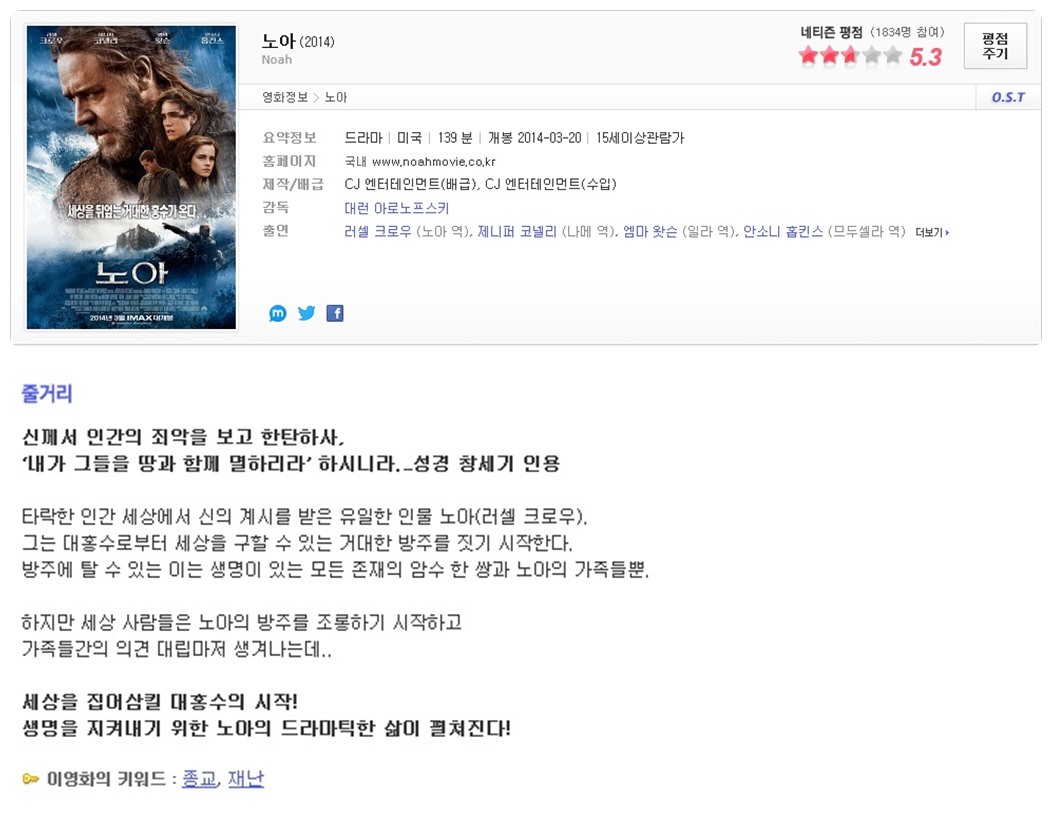Open the O.S.T tab
1052x838 pixels.
point(1008,97)
